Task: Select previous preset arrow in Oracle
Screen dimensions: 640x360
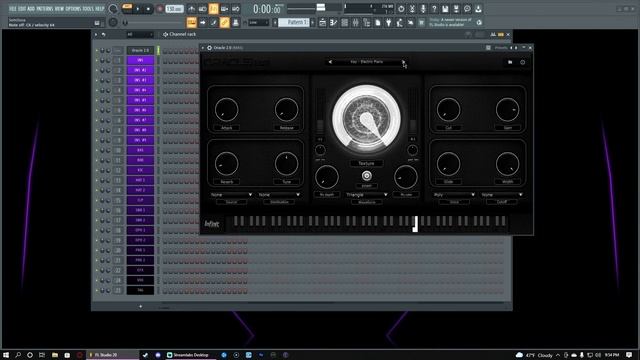Action: (x=330, y=62)
